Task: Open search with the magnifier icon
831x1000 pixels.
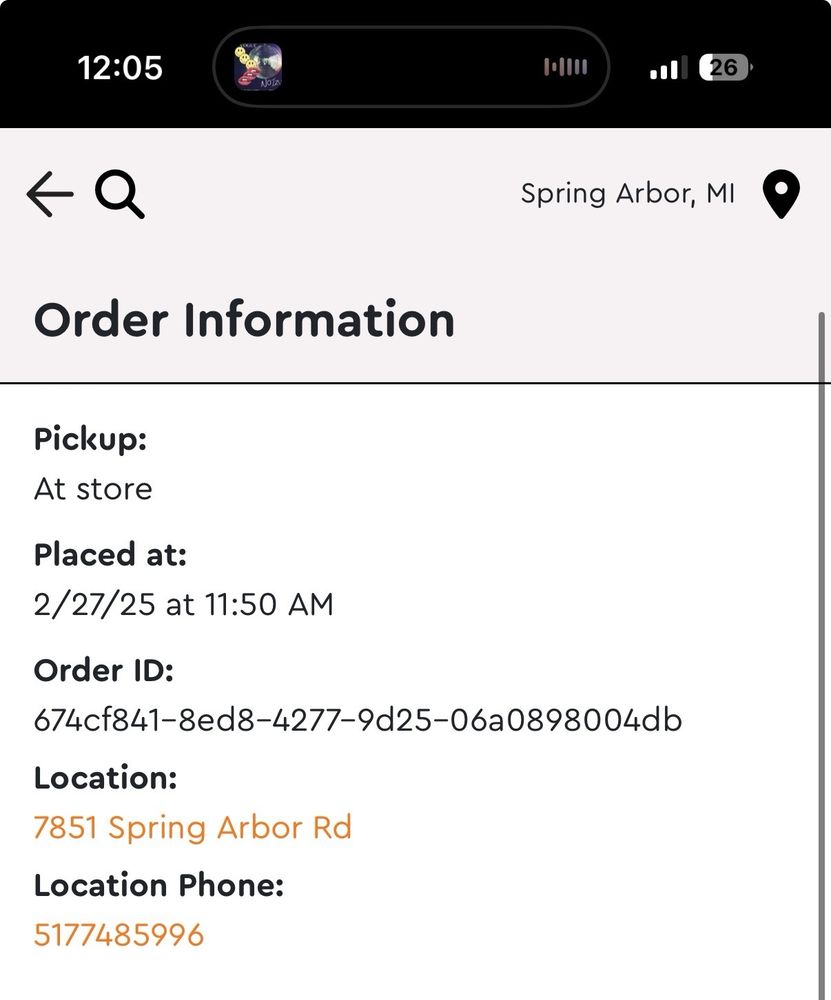Action: [x=120, y=194]
